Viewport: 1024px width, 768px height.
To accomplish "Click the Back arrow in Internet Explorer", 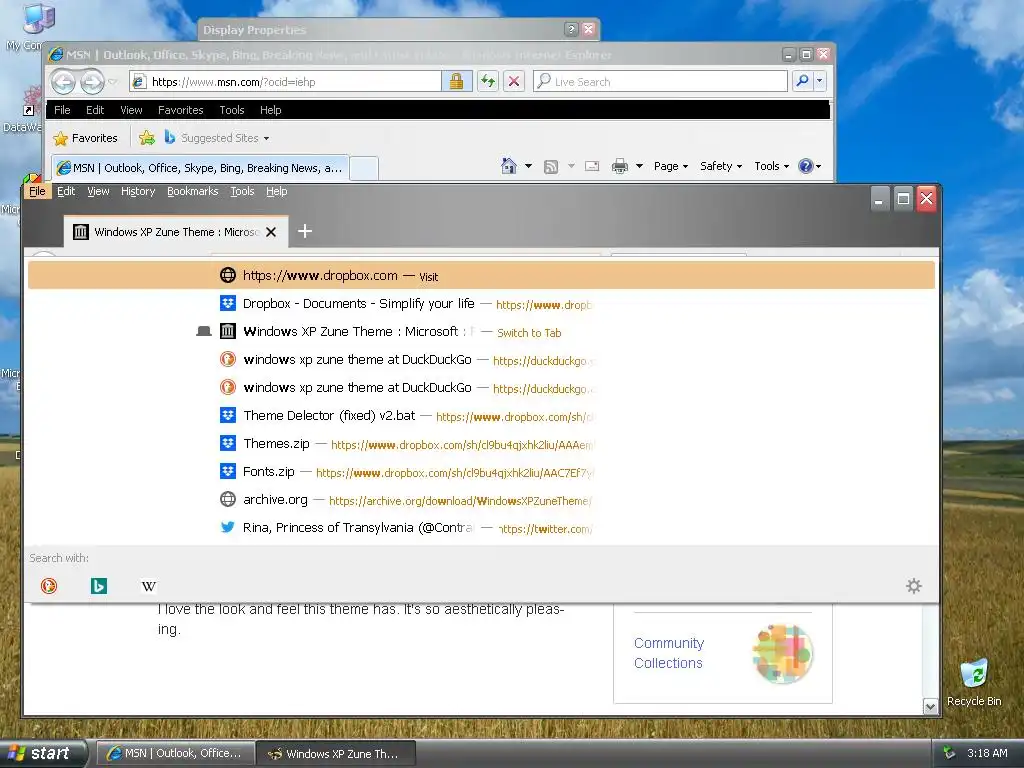I will [63, 82].
